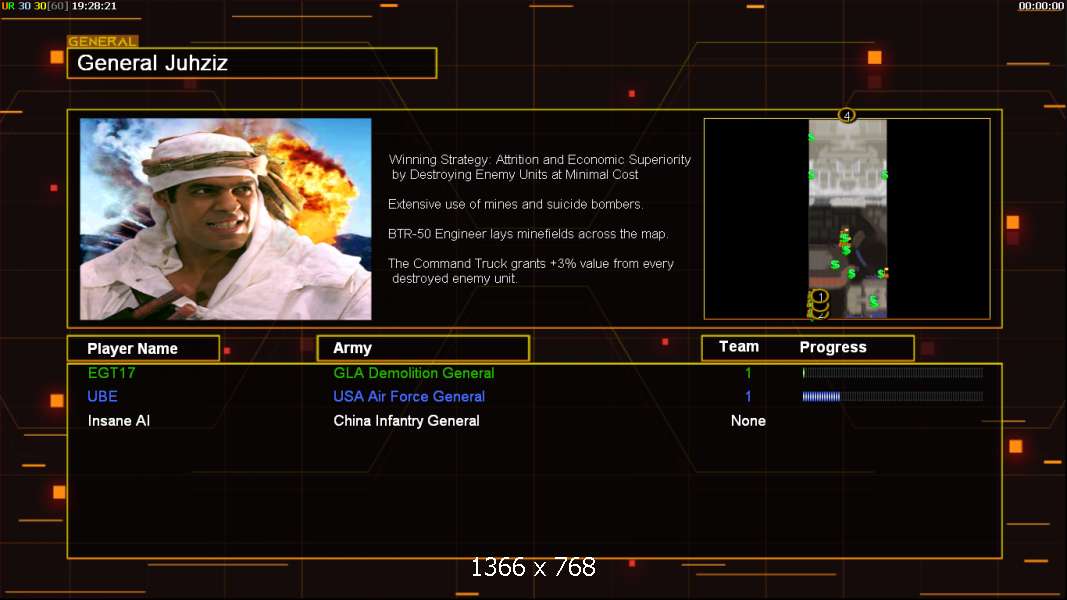Click GLA Demolition General army entry

click(x=414, y=373)
